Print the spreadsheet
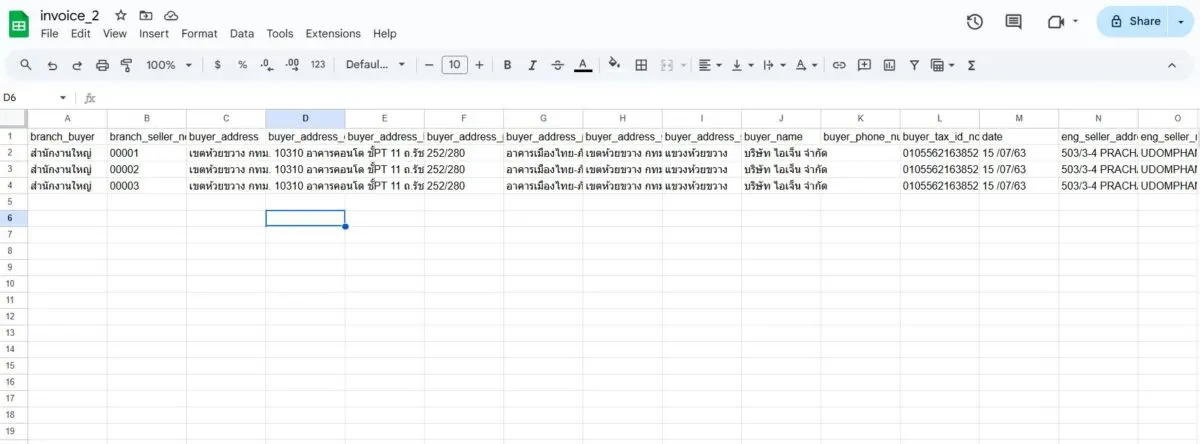This screenshot has width=1200, height=444. (x=101, y=65)
